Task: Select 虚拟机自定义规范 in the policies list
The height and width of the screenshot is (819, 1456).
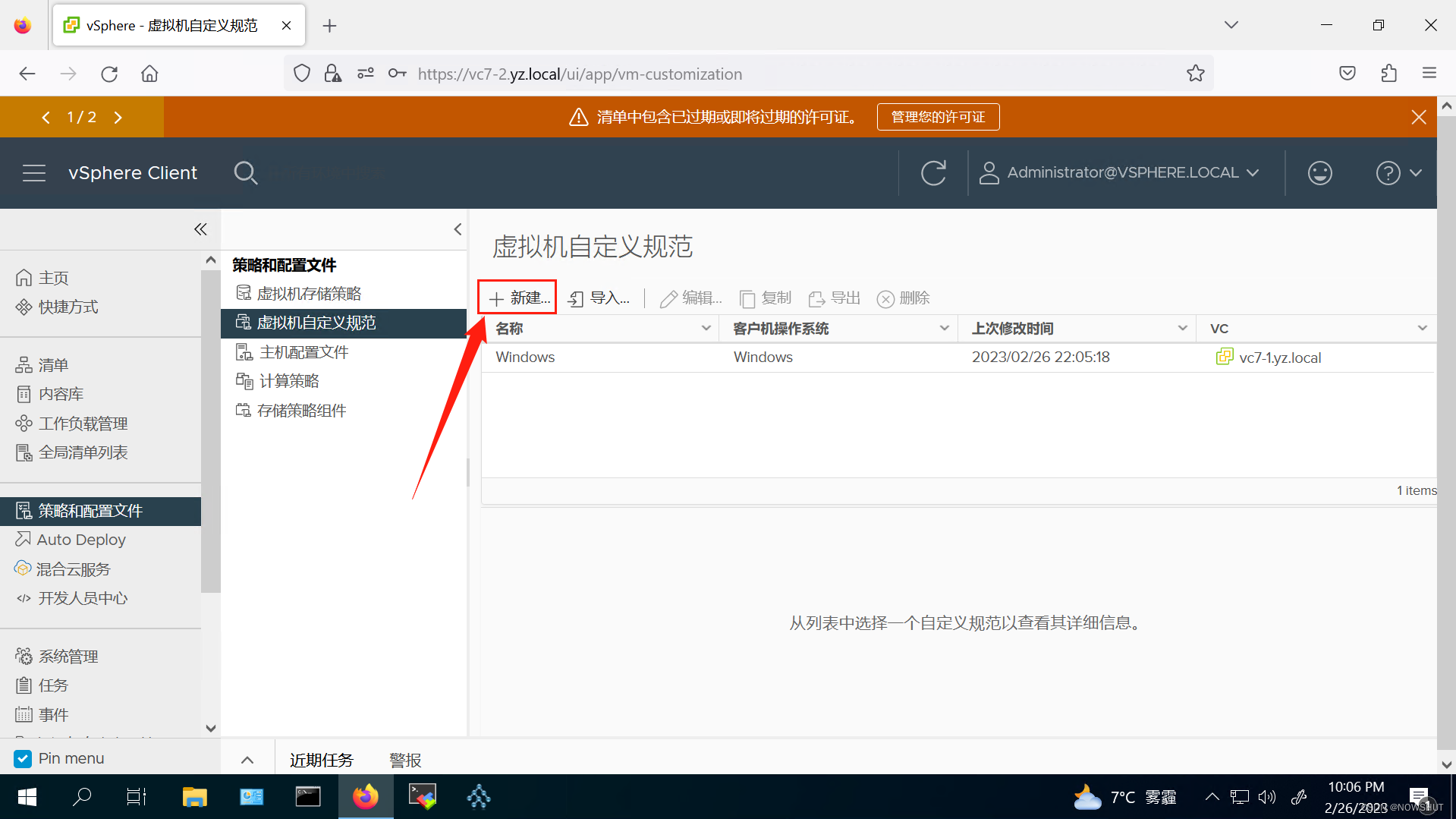Action: pos(343,323)
